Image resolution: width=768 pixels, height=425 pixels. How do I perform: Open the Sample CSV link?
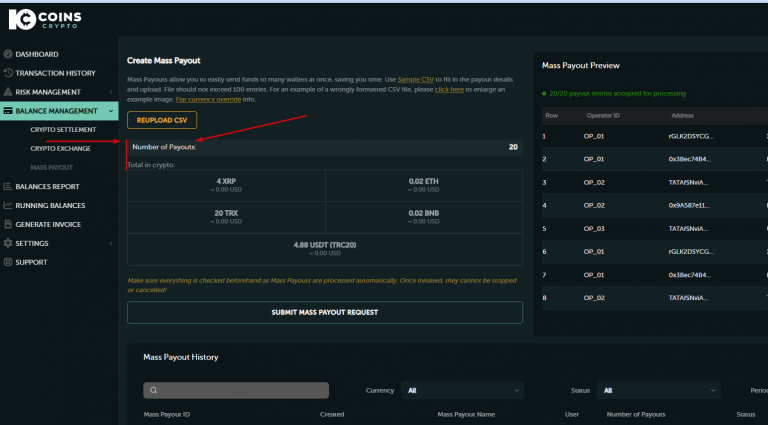coord(415,79)
